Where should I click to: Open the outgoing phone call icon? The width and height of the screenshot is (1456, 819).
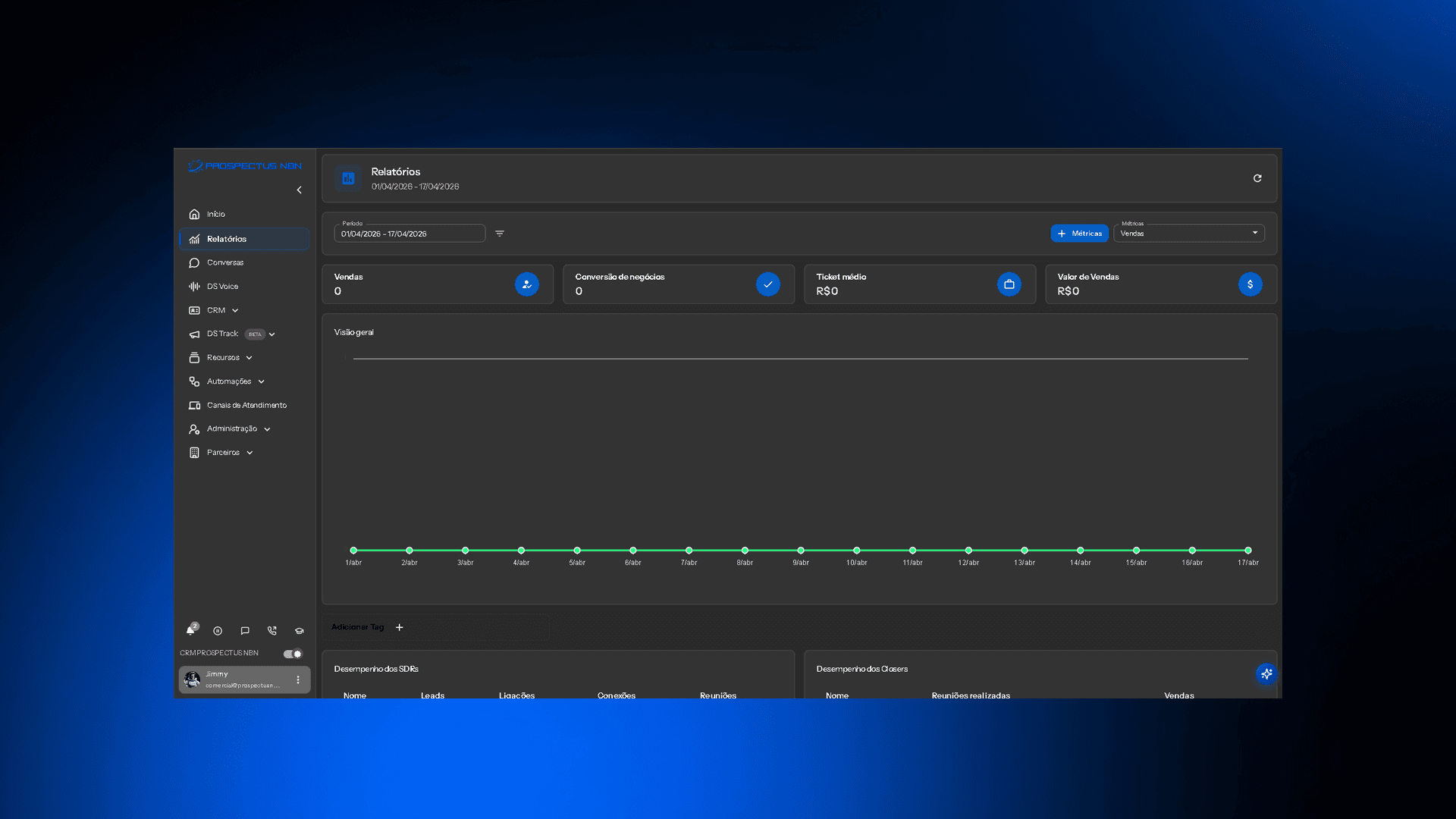point(272,631)
